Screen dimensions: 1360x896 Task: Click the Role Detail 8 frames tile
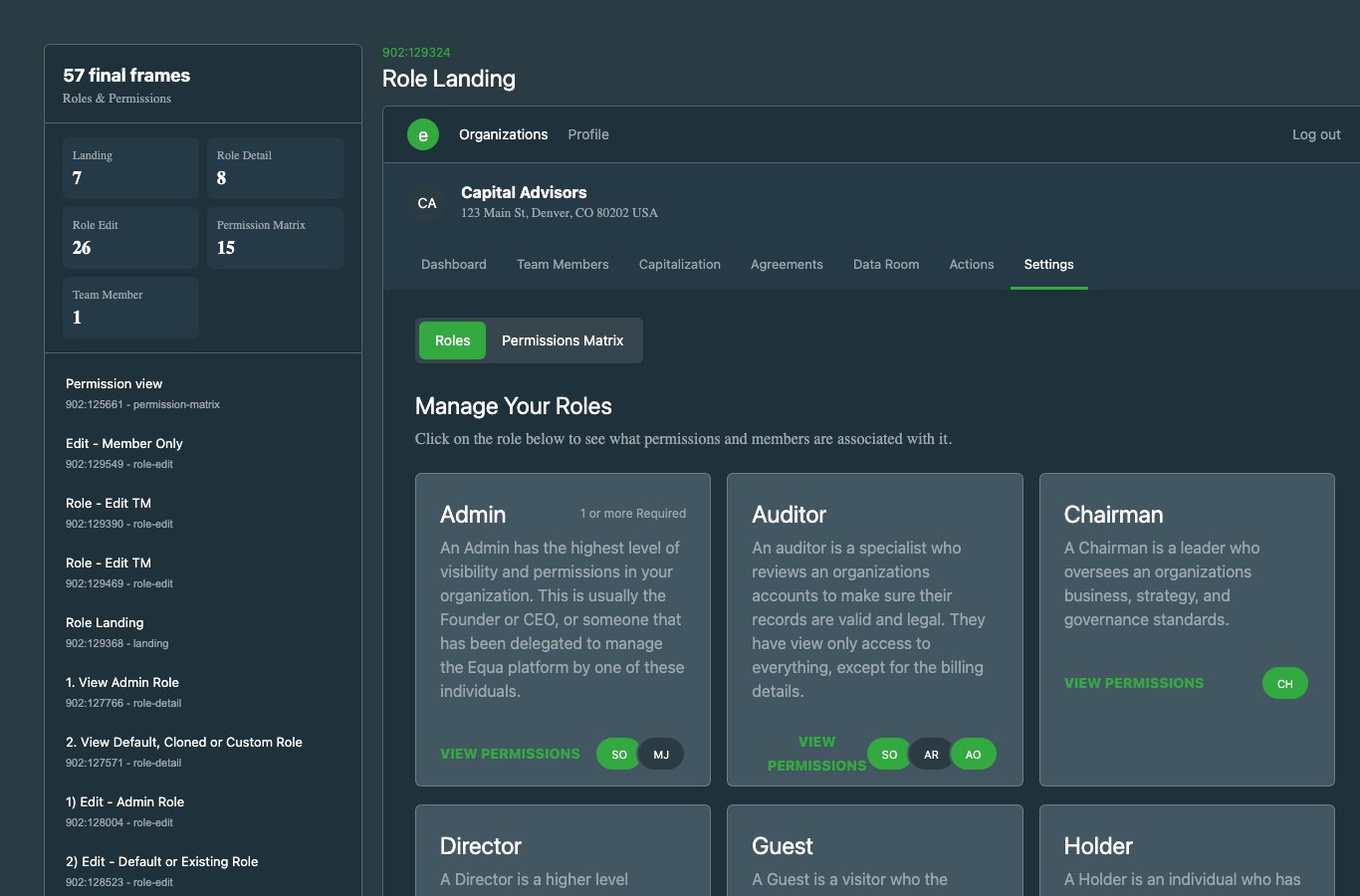[275, 168]
